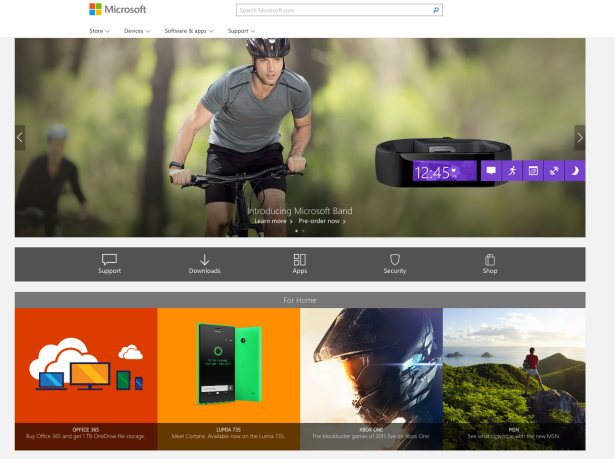The image size is (615, 459).
Task: Open the MSN tile
Action: click(514, 378)
